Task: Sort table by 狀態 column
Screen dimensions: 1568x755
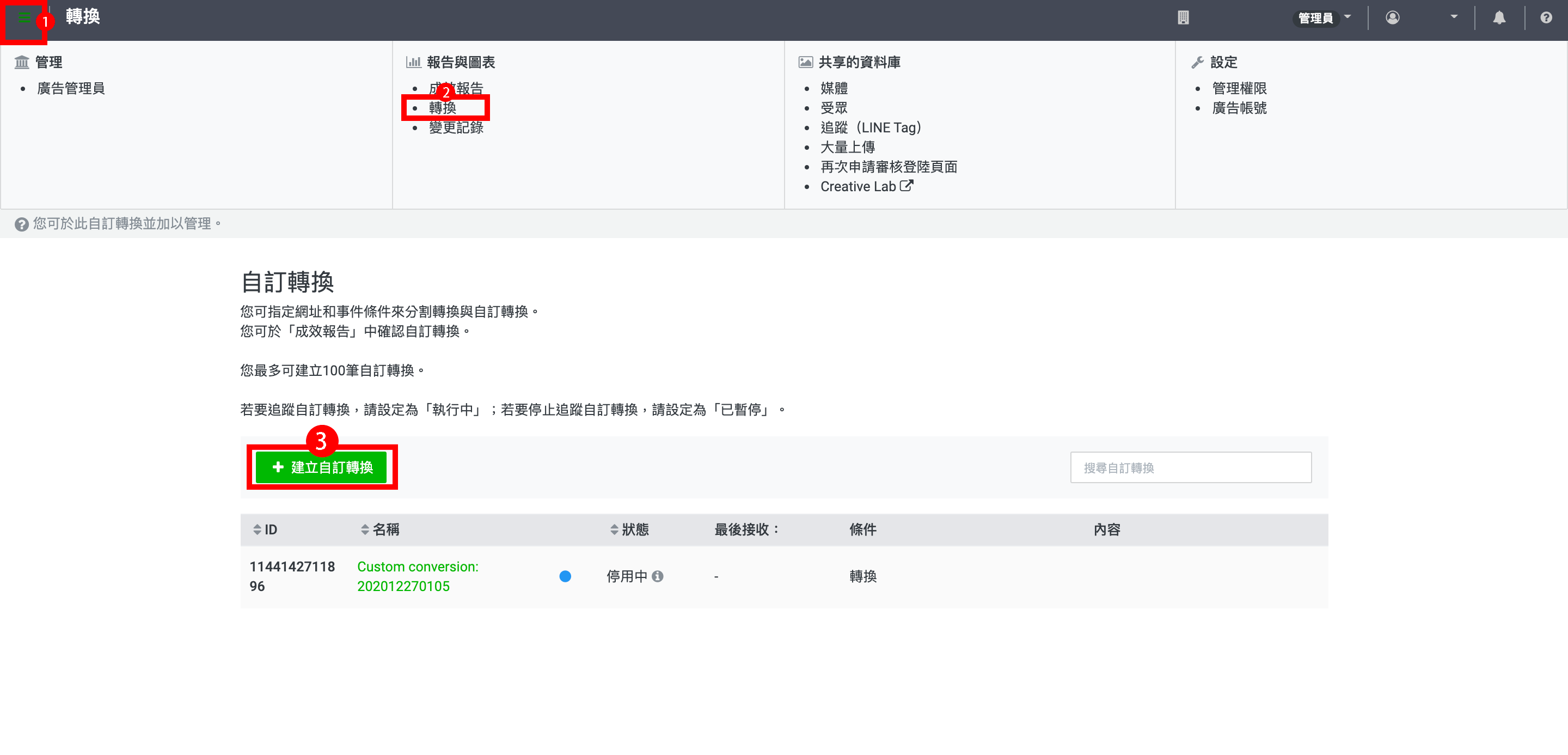Action: (x=614, y=529)
